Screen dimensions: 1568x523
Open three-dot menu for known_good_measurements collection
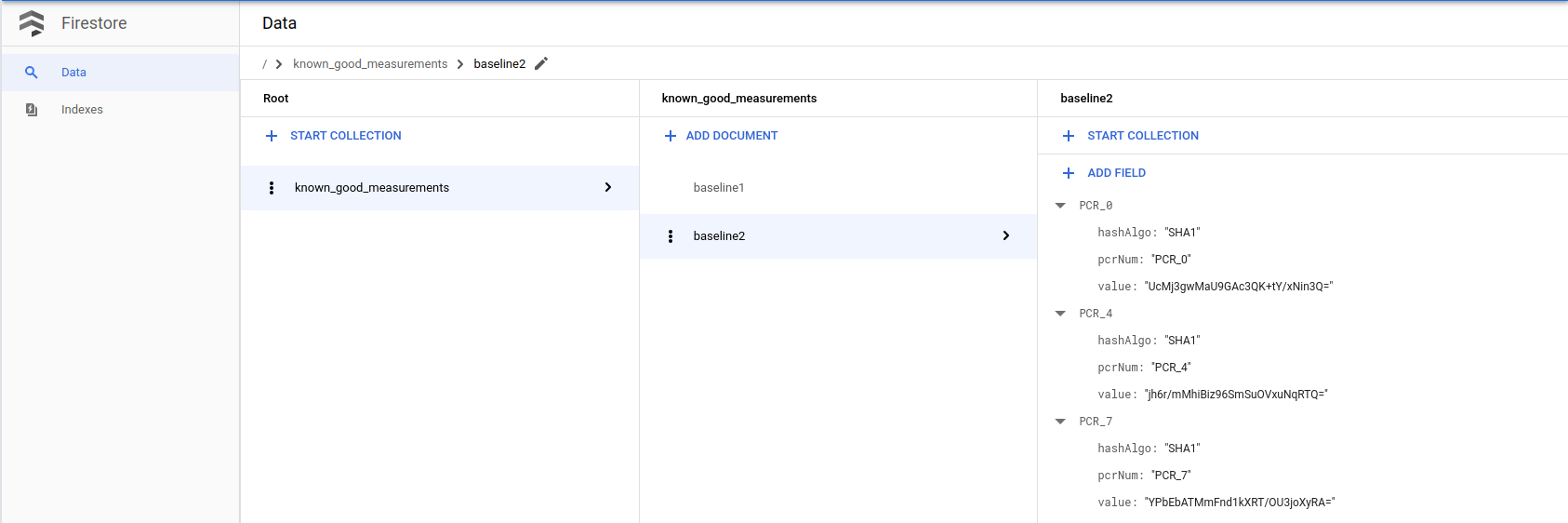tap(272, 188)
